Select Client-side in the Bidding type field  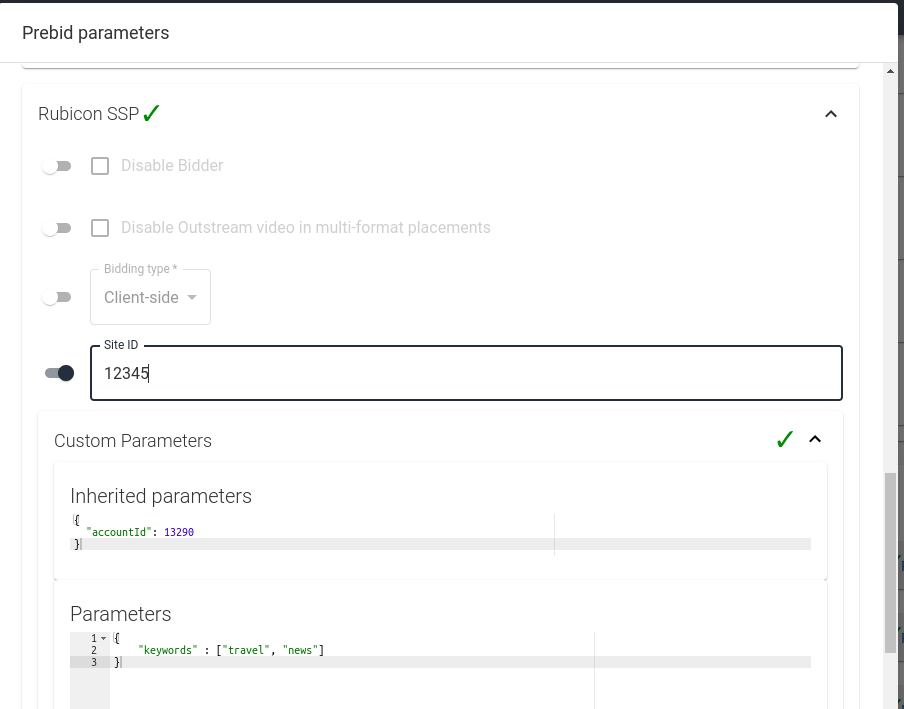click(140, 297)
